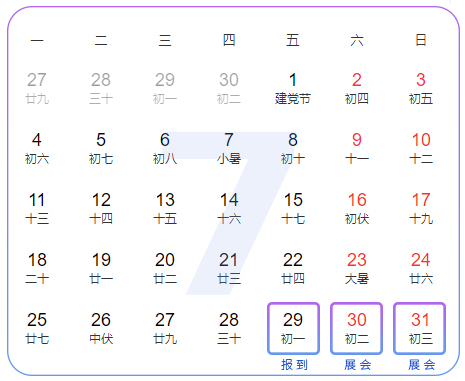This screenshot has width=465, height=381.
Task: Click July 18 二十 cell
Action: [37, 269]
